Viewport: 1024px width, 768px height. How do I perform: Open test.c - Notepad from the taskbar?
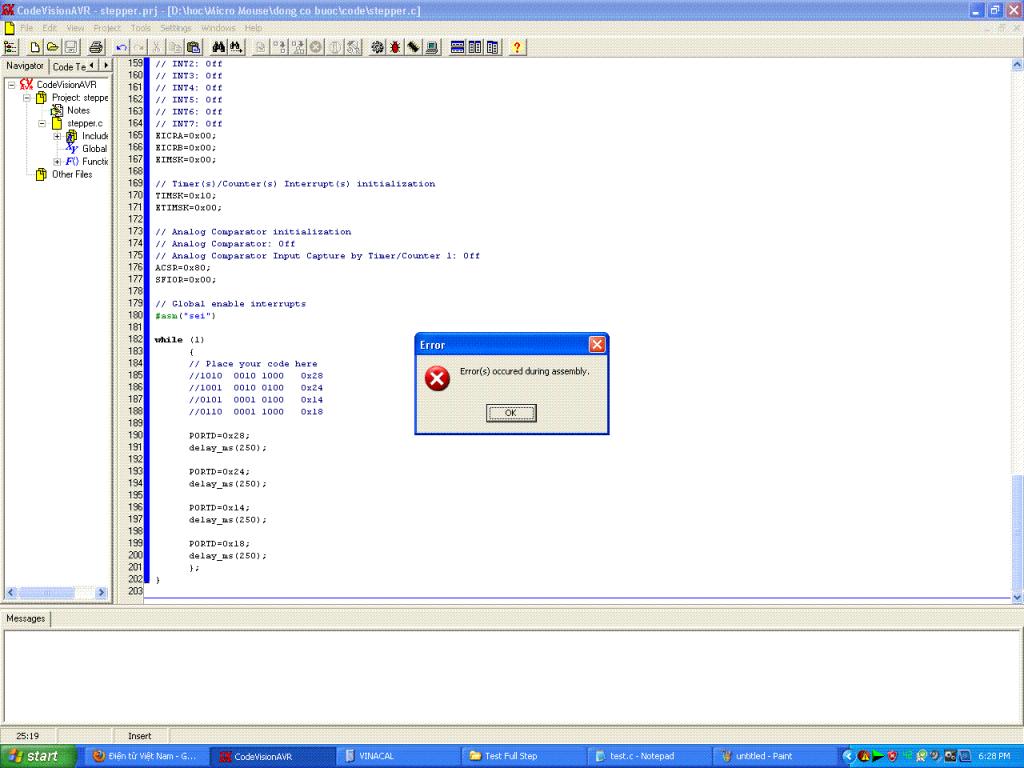pos(640,756)
